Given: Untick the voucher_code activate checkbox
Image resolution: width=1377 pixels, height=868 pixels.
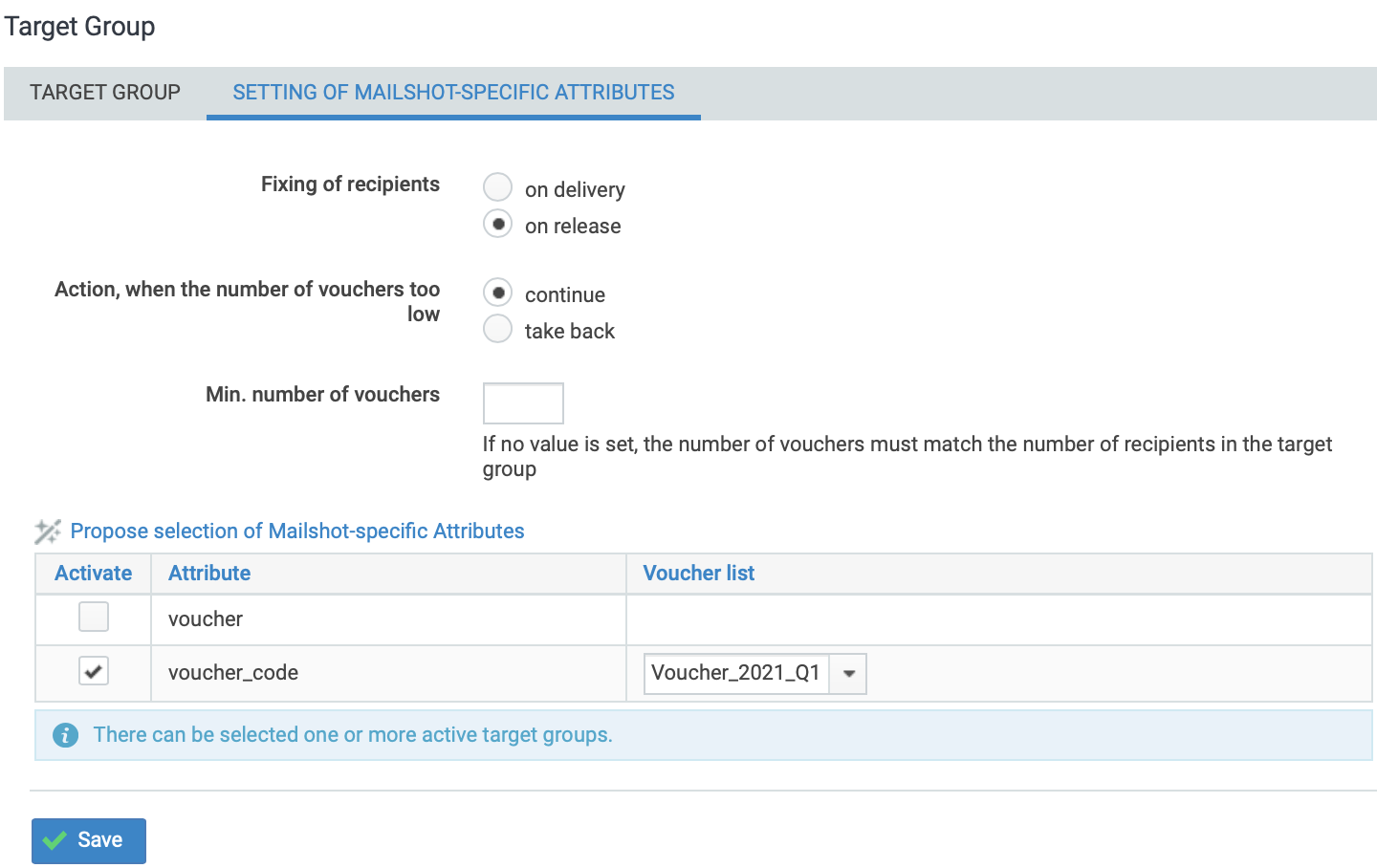Looking at the screenshot, I should tap(94, 670).
